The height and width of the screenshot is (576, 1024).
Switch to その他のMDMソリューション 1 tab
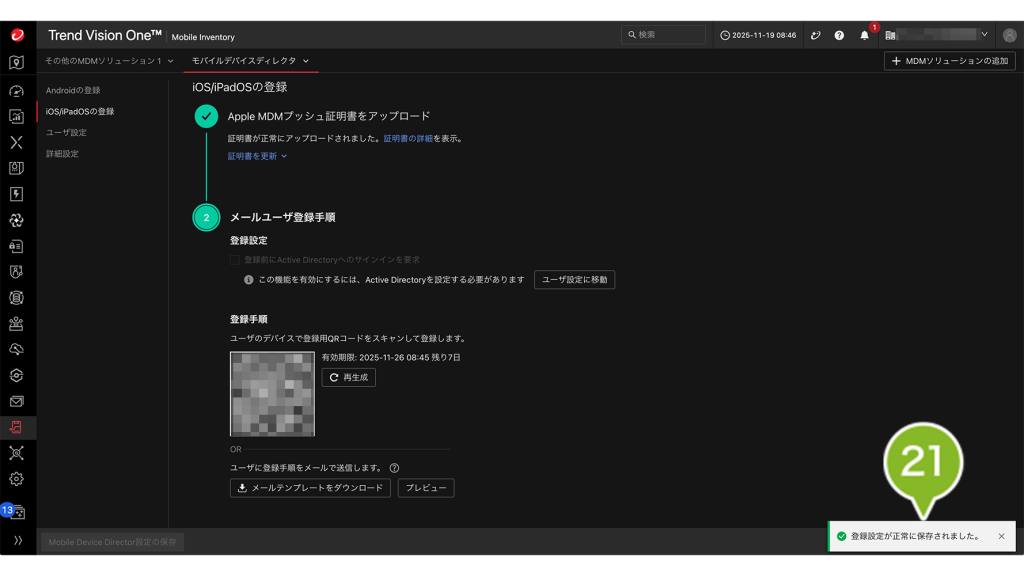[x=109, y=61]
